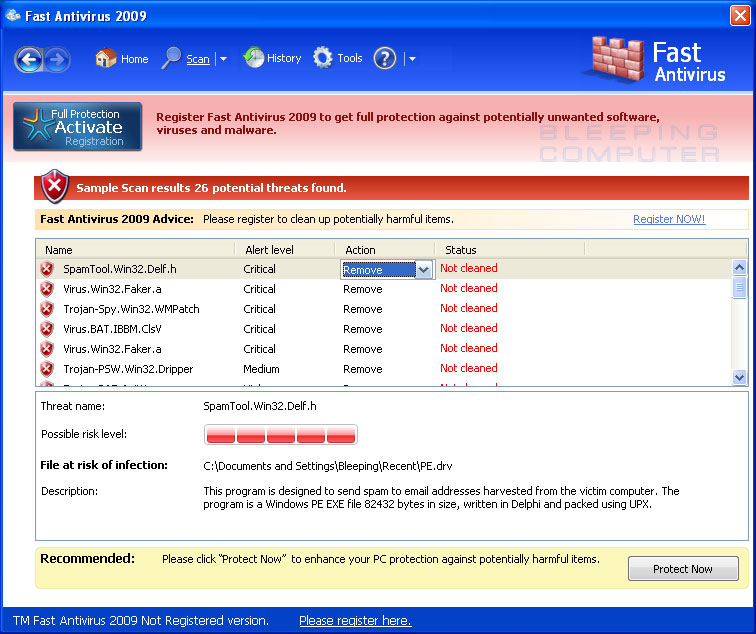Click the Sample Scan results 26 threats banner
The width and height of the screenshot is (756, 634).
click(x=391, y=188)
